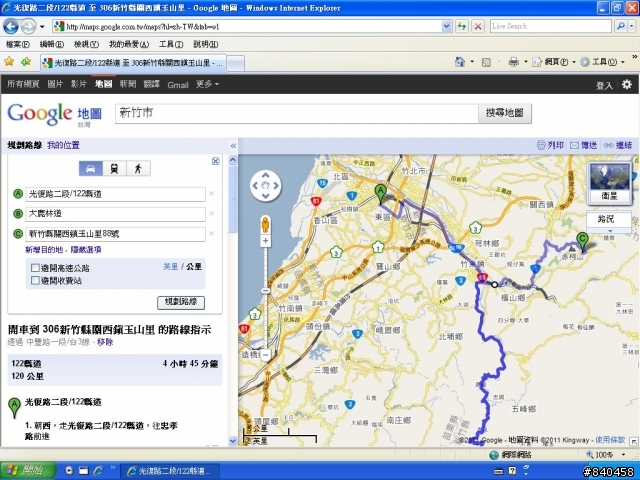The height and width of the screenshot is (480, 640).
Task: Open the 檔案 menu
Action: coord(18,44)
